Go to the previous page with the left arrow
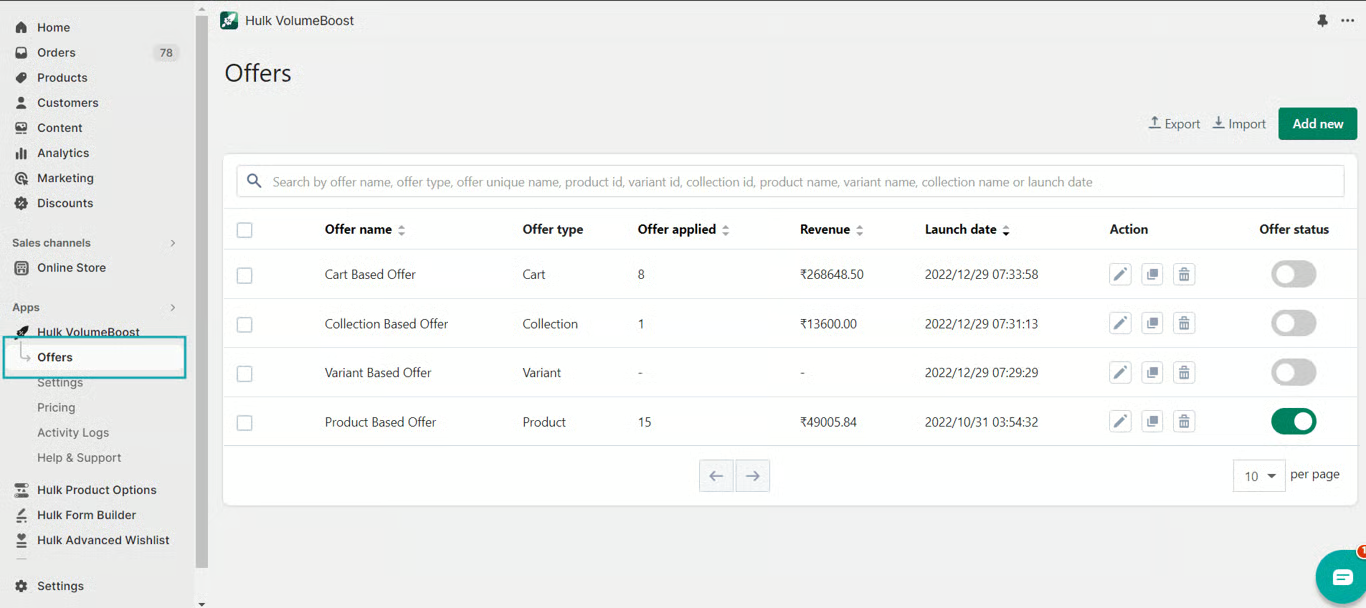Viewport: 1366px width, 608px height. tap(716, 476)
